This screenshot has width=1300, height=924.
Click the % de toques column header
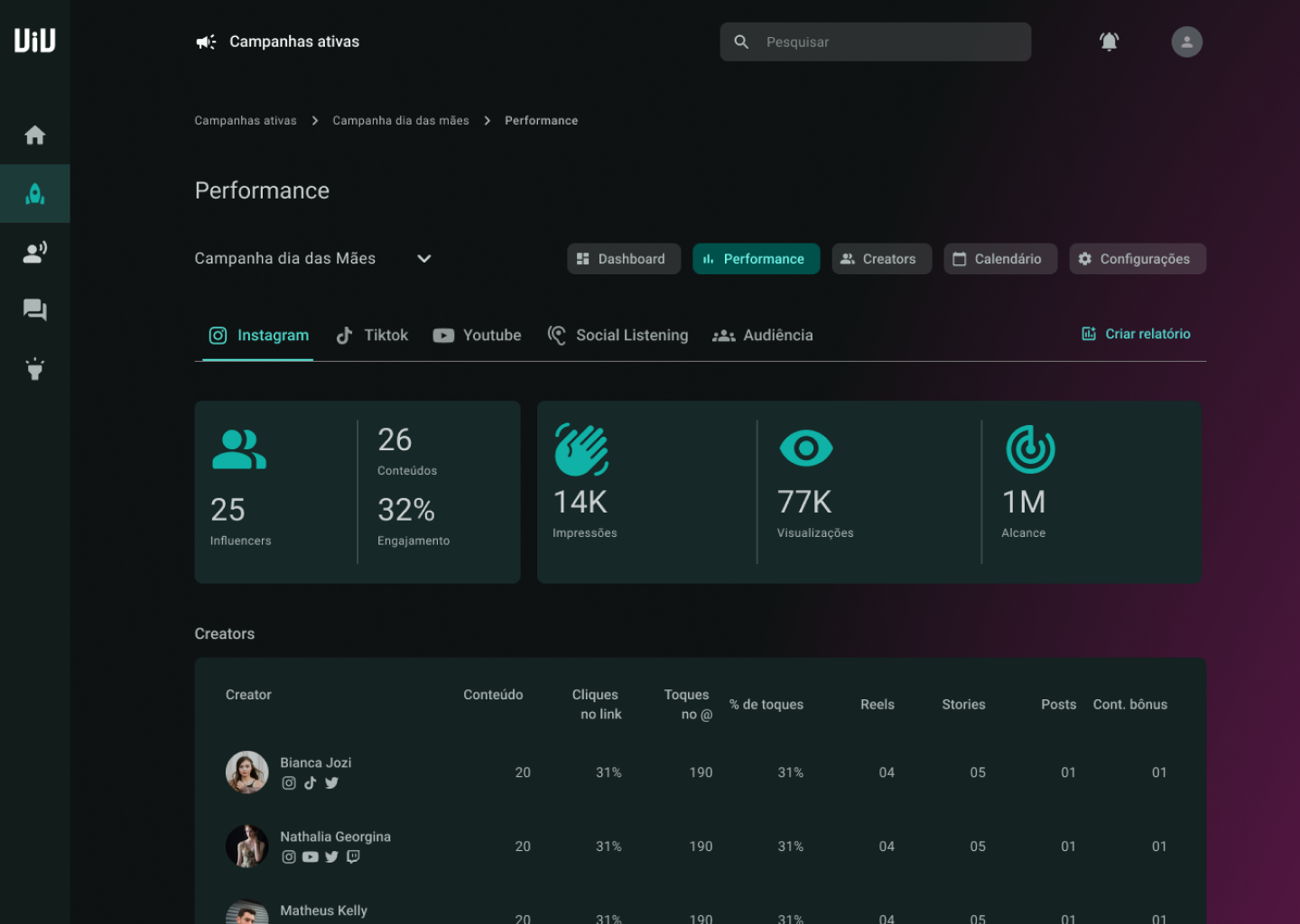(766, 705)
